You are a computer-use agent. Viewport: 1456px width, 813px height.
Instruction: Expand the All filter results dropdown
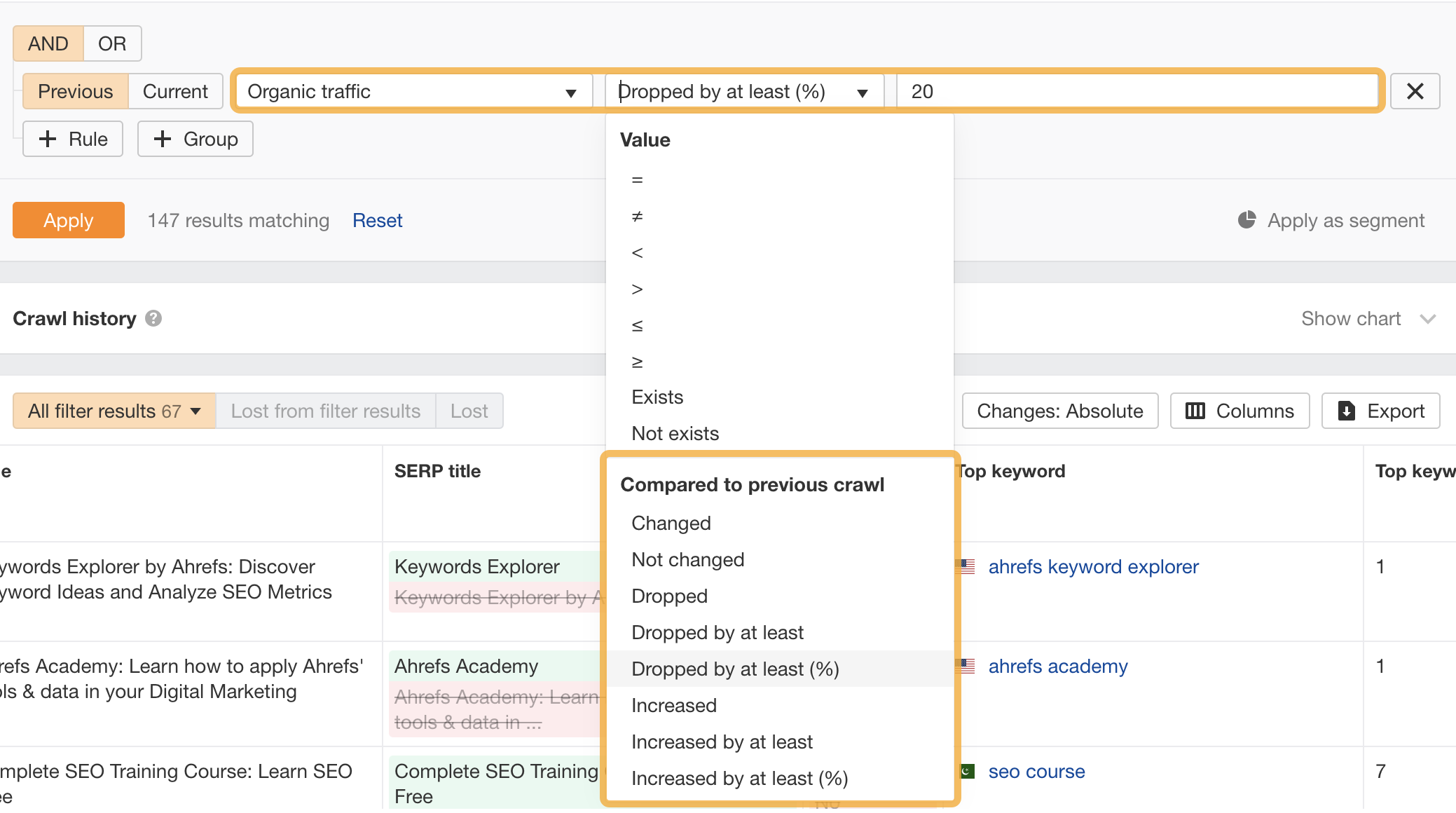[196, 411]
